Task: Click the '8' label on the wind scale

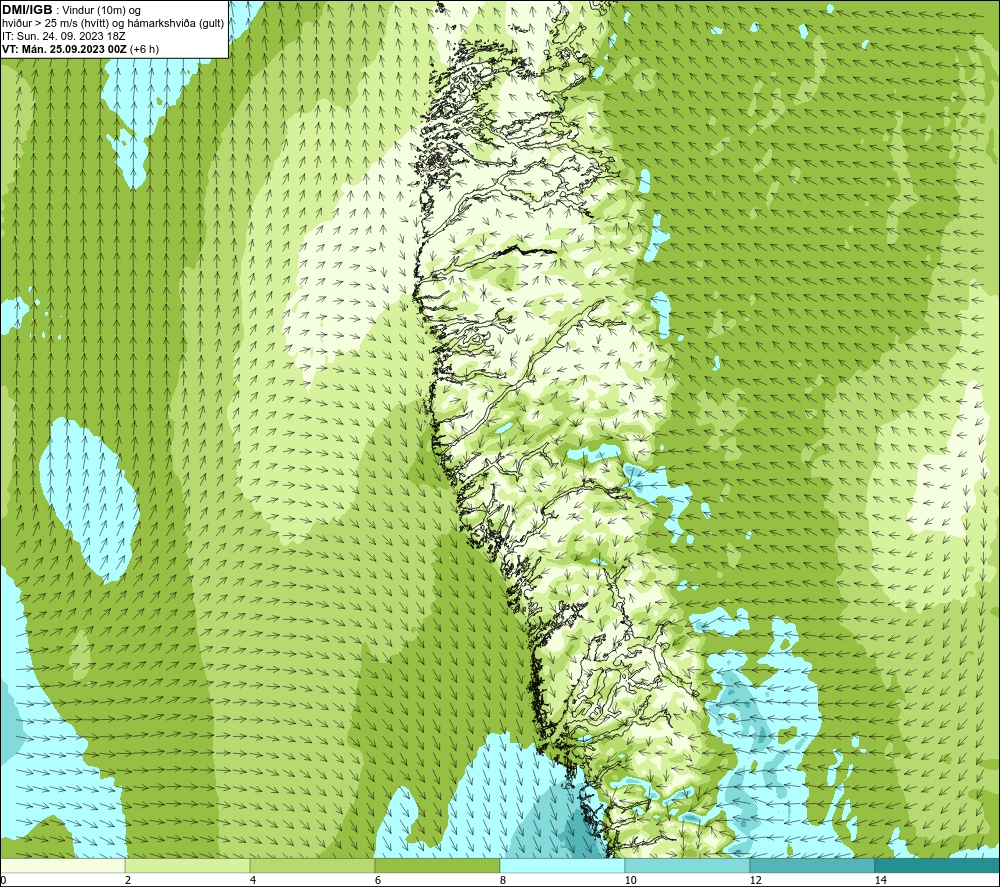Action: click(x=503, y=880)
